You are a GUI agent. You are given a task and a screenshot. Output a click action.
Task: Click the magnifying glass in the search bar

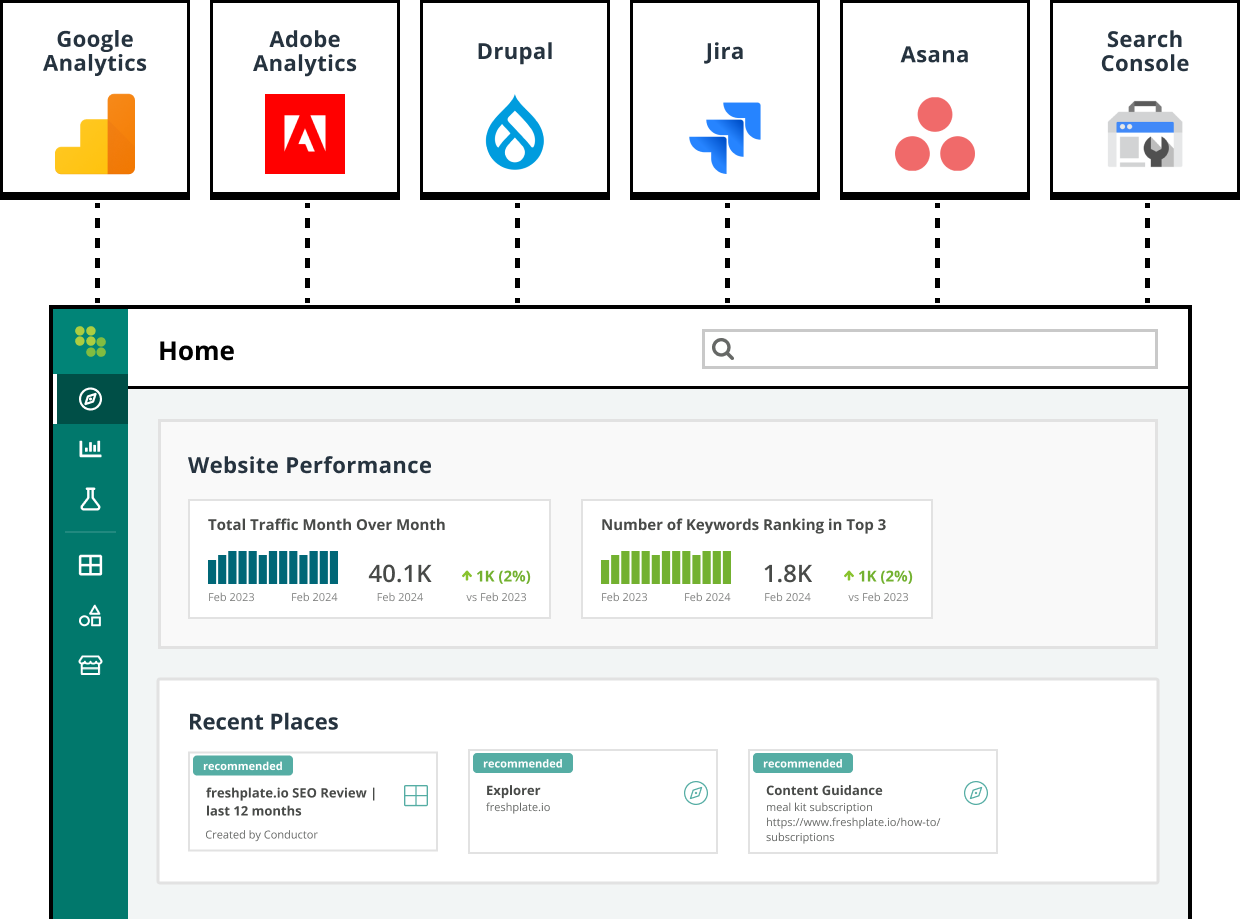coord(722,348)
